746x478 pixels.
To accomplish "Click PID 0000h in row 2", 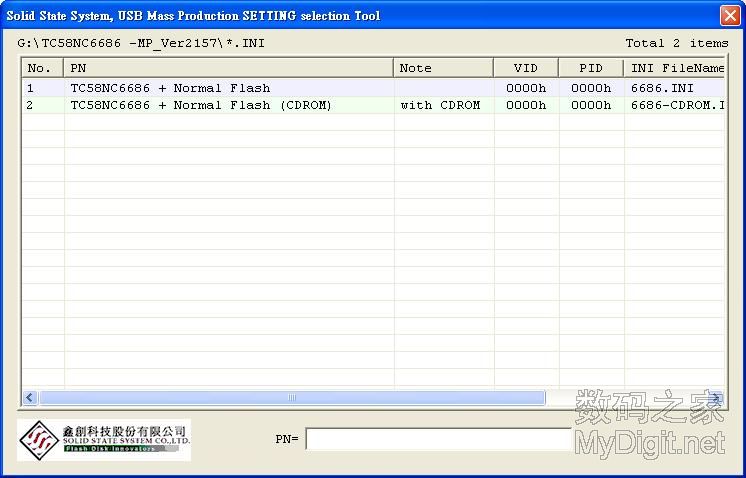I will click(x=591, y=105).
